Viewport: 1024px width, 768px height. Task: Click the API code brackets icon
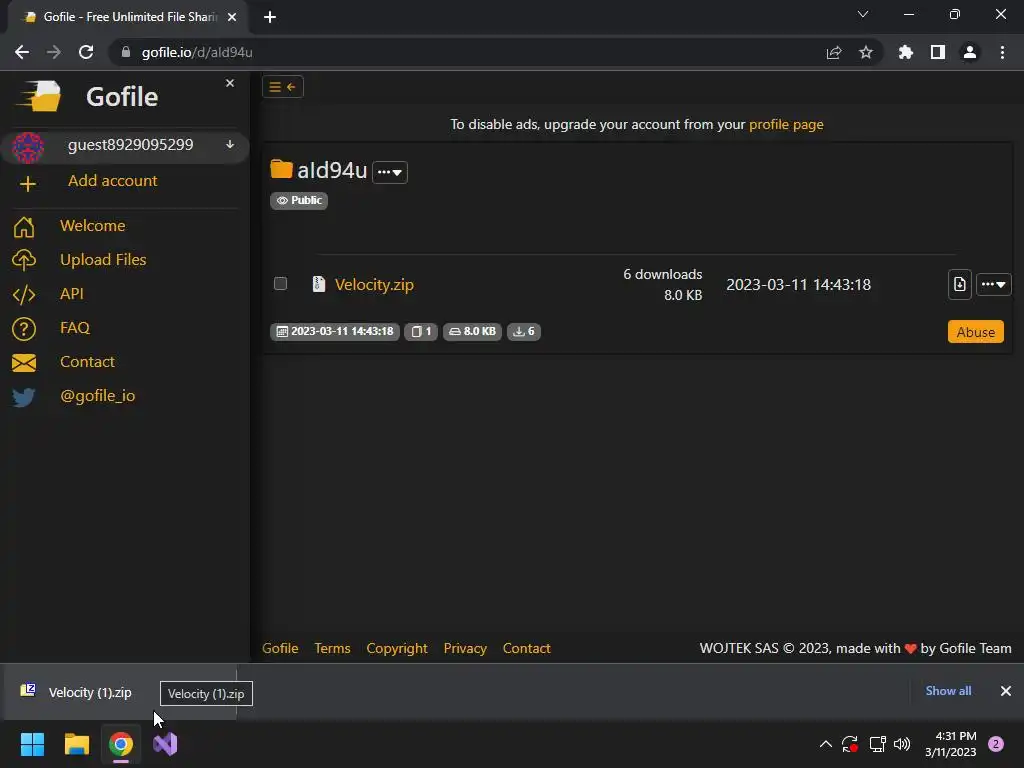click(24, 295)
